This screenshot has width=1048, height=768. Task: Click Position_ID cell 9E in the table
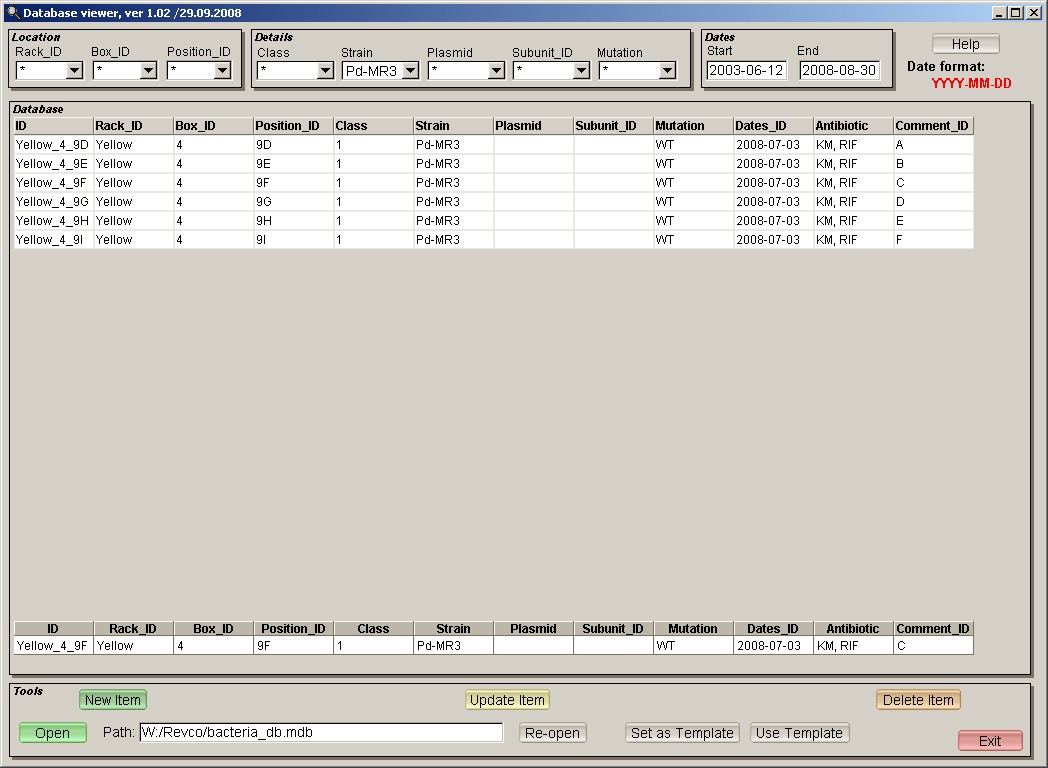pos(293,164)
